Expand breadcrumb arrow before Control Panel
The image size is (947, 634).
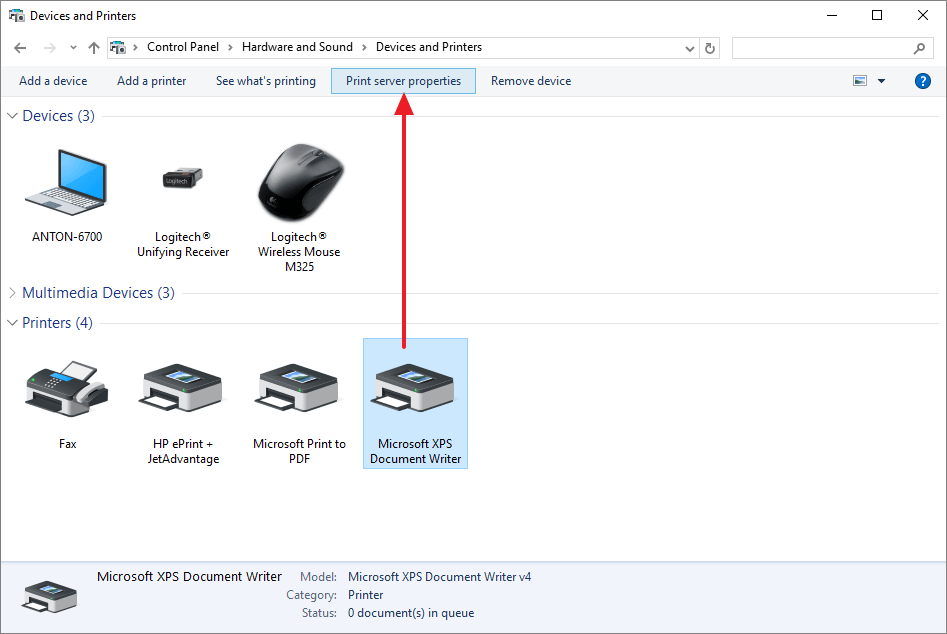coord(135,48)
